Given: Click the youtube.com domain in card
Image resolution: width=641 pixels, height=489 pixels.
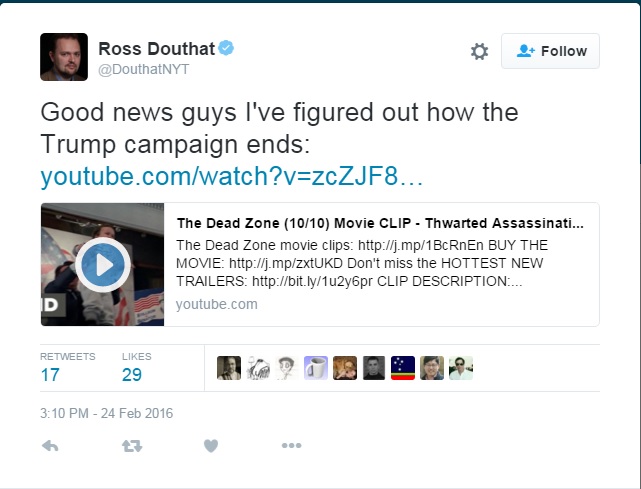Looking at the screenshot, I should click(217, 304).
